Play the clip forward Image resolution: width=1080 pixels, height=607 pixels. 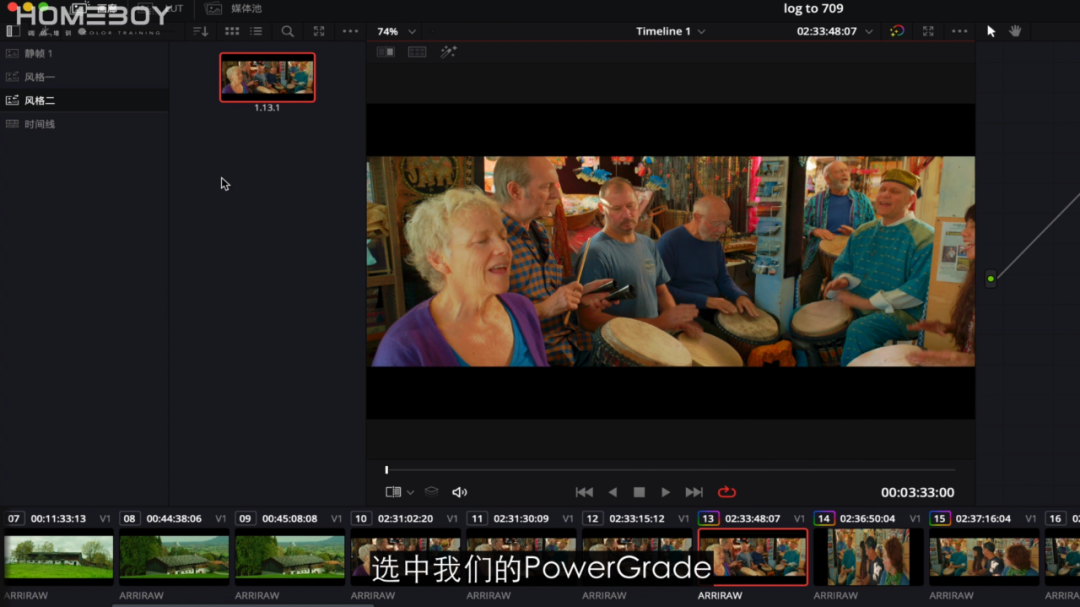pyautogui.click(x=665, y=492)
